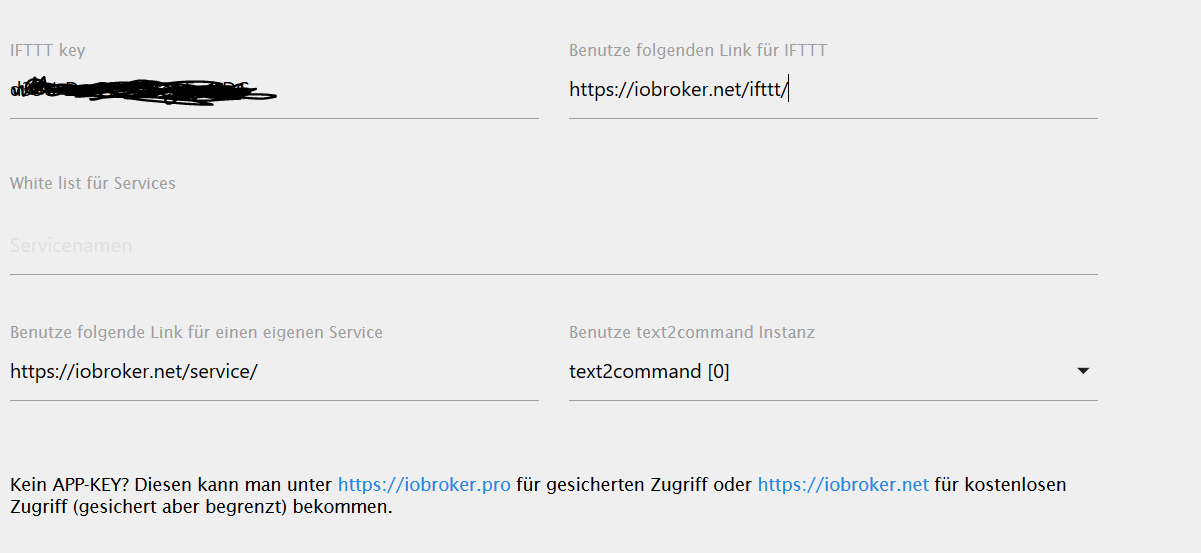This screenshot has width=1201, height=553.
Task: Click 'ifttt' in the IFTTT URL
Action: [x=766, y=89]
